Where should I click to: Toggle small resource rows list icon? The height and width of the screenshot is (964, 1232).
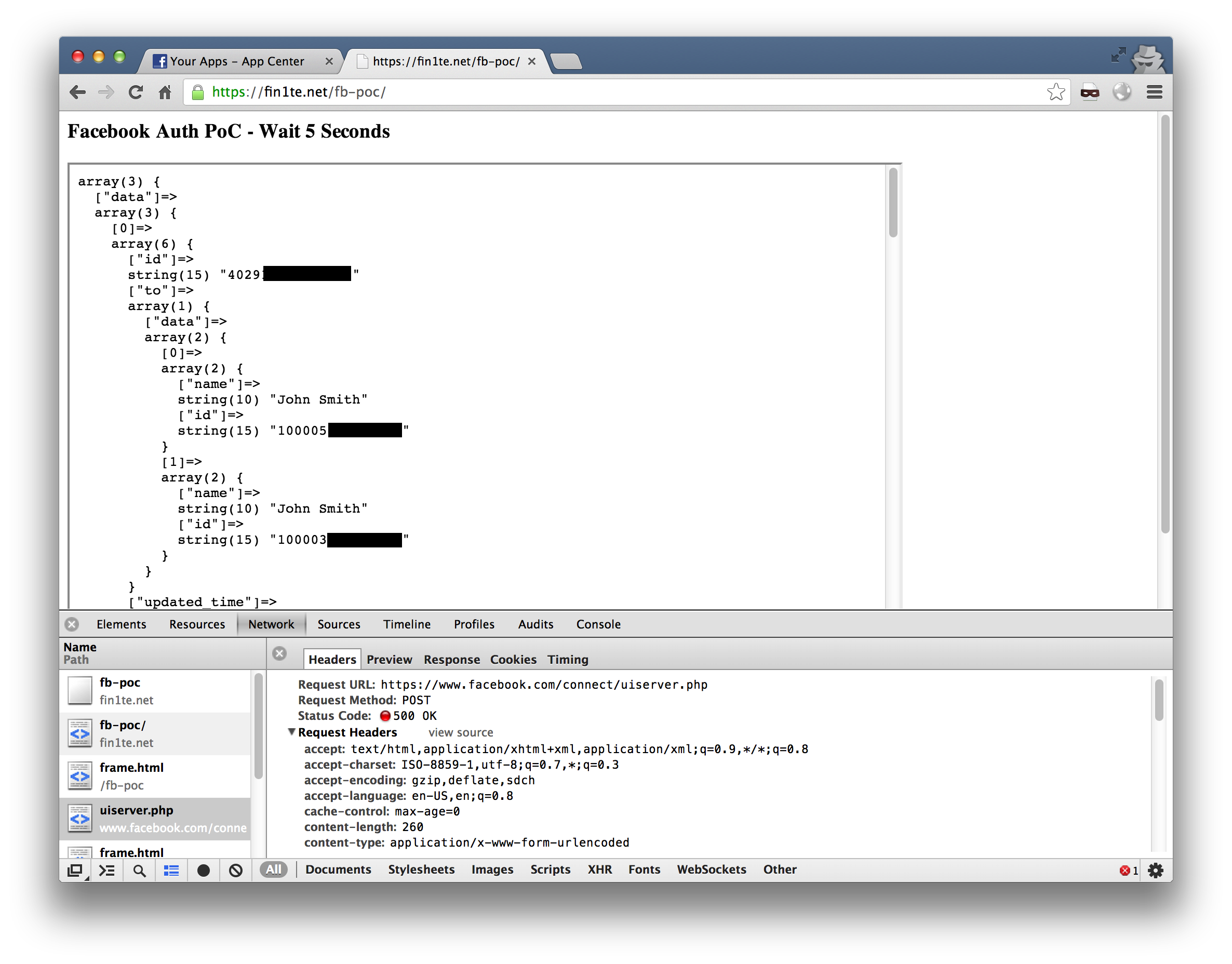pyautogui.click(x=171, y=870)
